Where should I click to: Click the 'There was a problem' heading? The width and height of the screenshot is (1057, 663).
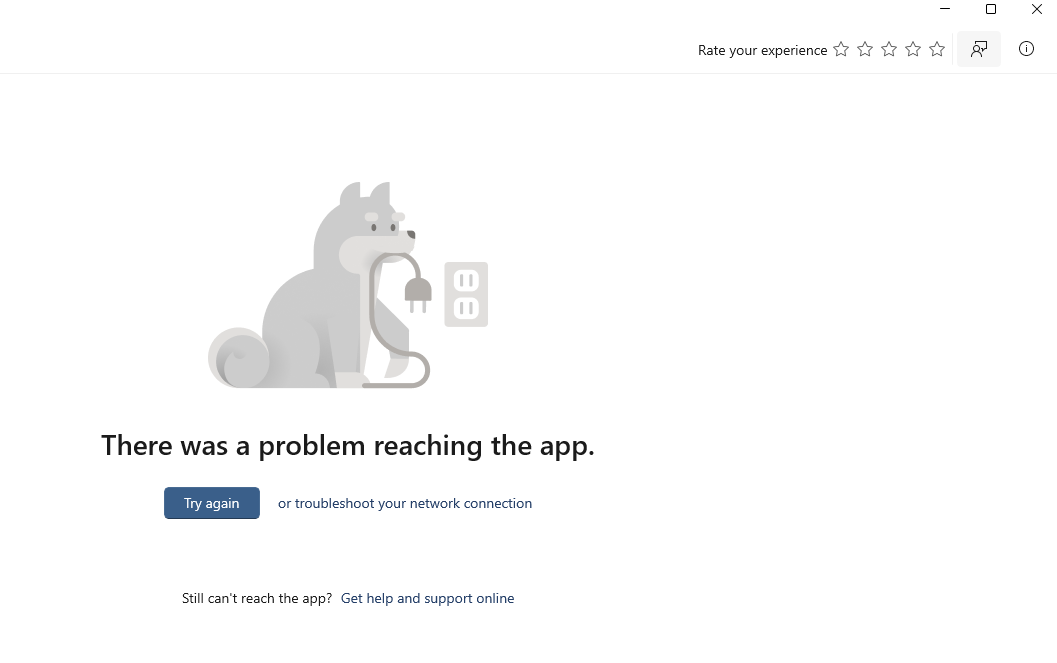(x=348, y=446)
